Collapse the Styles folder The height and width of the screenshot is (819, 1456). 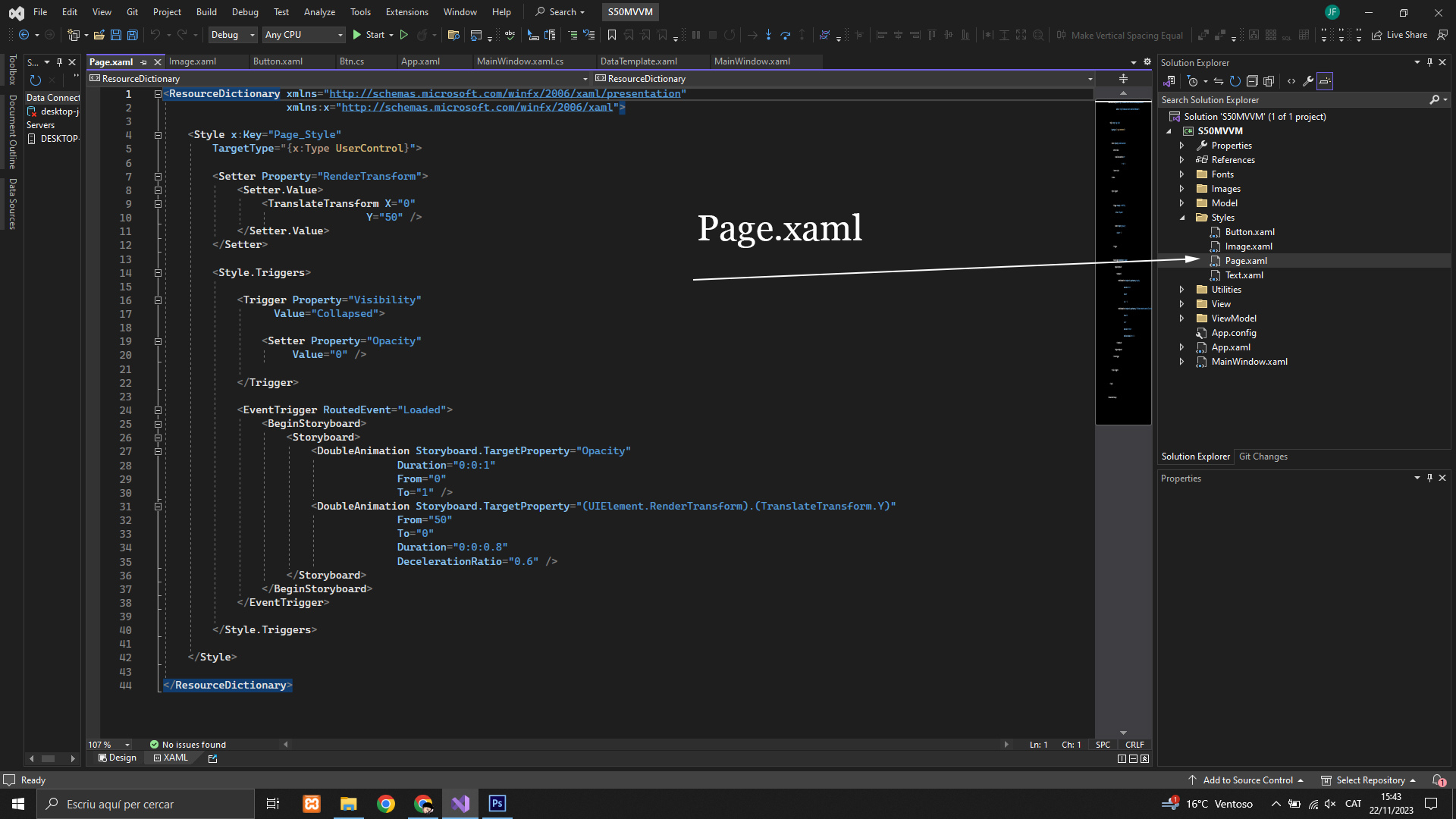coord(1181,218)
